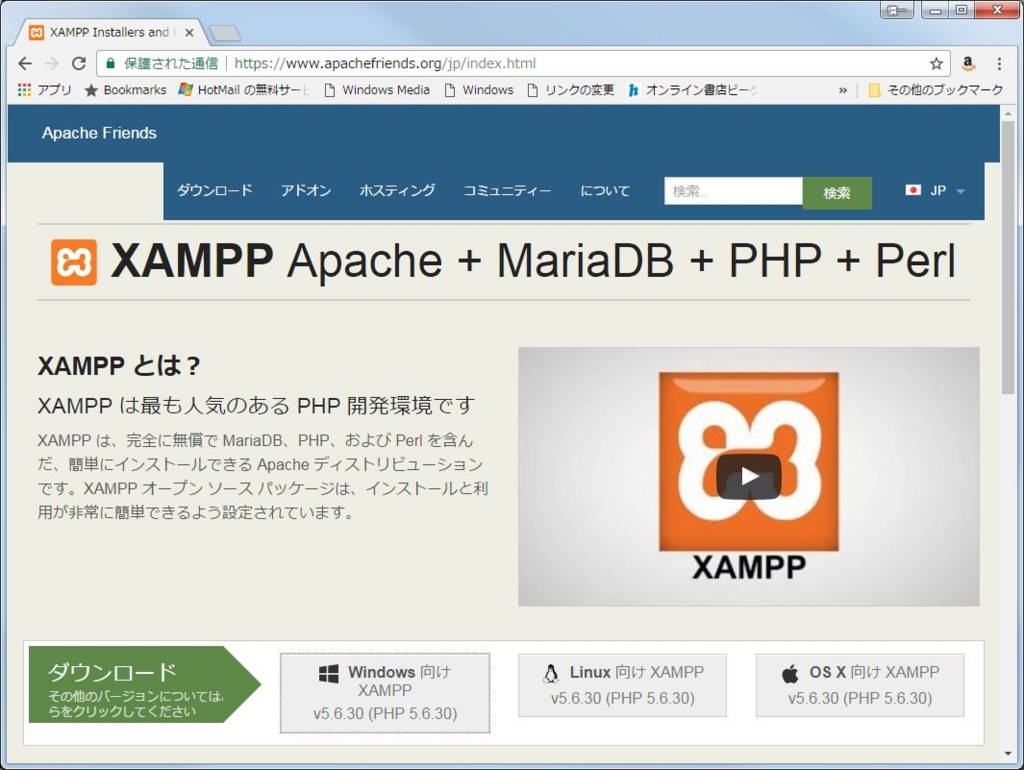The height and width of the screenshot is (770, 1024).
Task: Click the browser forward arrow
Action: point(52,63)
